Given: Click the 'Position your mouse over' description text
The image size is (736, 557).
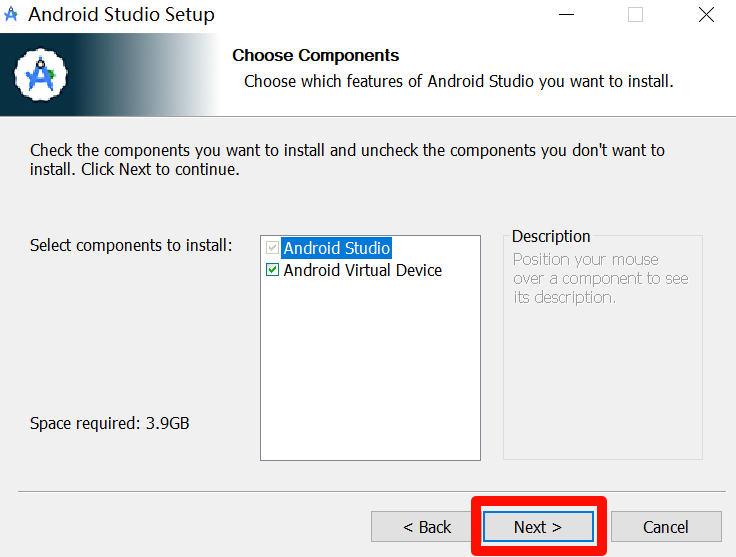Looking at the screenshot, I should [x=601, y=278].
